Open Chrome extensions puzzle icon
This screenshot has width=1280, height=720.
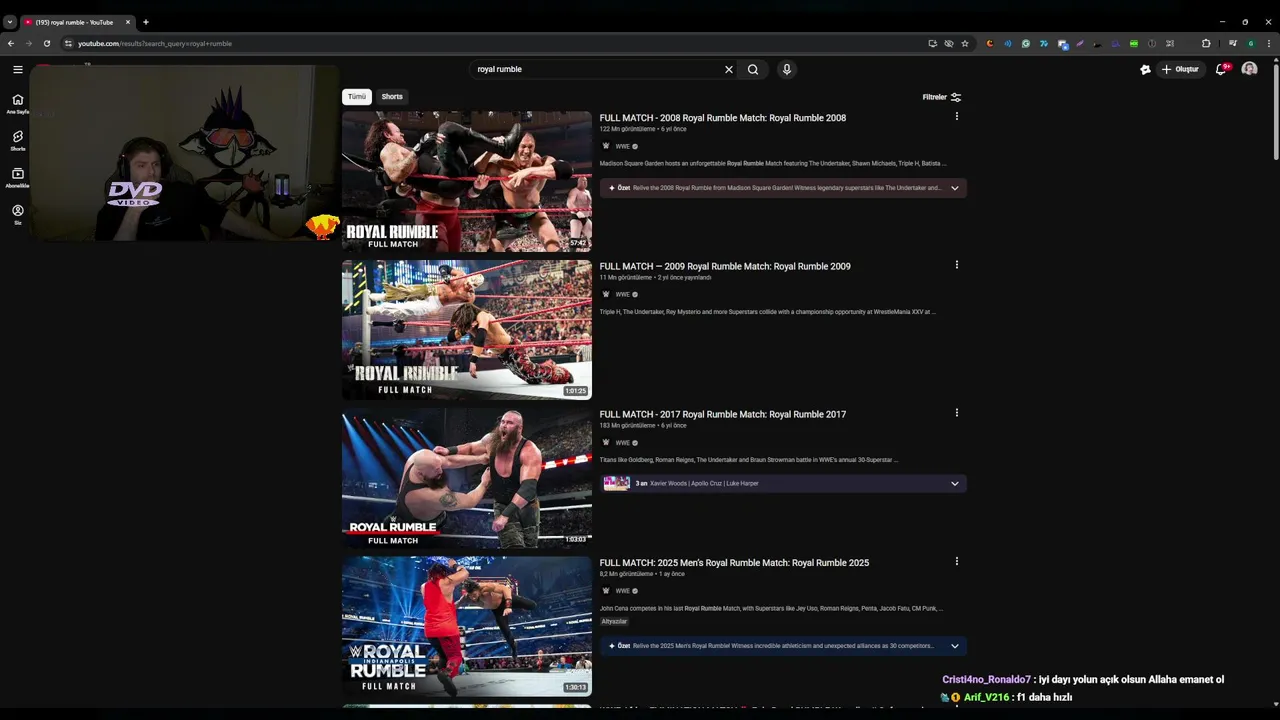click(1206, 43)
